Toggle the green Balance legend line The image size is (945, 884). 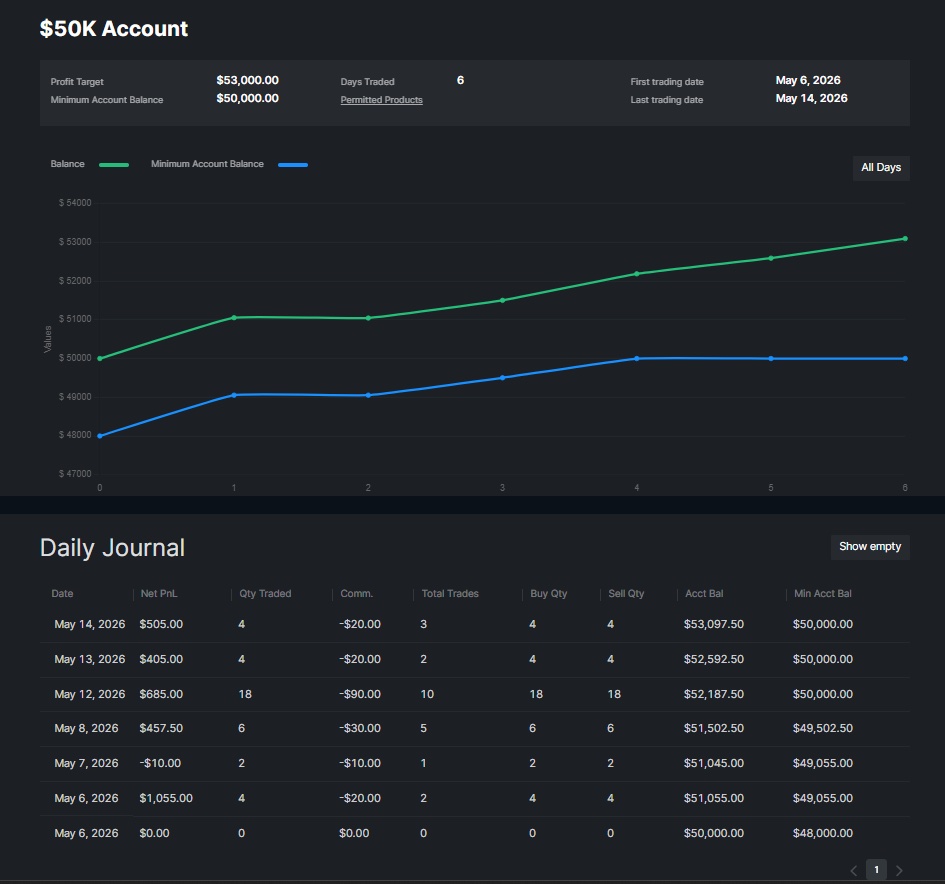(x=114, y=165)
